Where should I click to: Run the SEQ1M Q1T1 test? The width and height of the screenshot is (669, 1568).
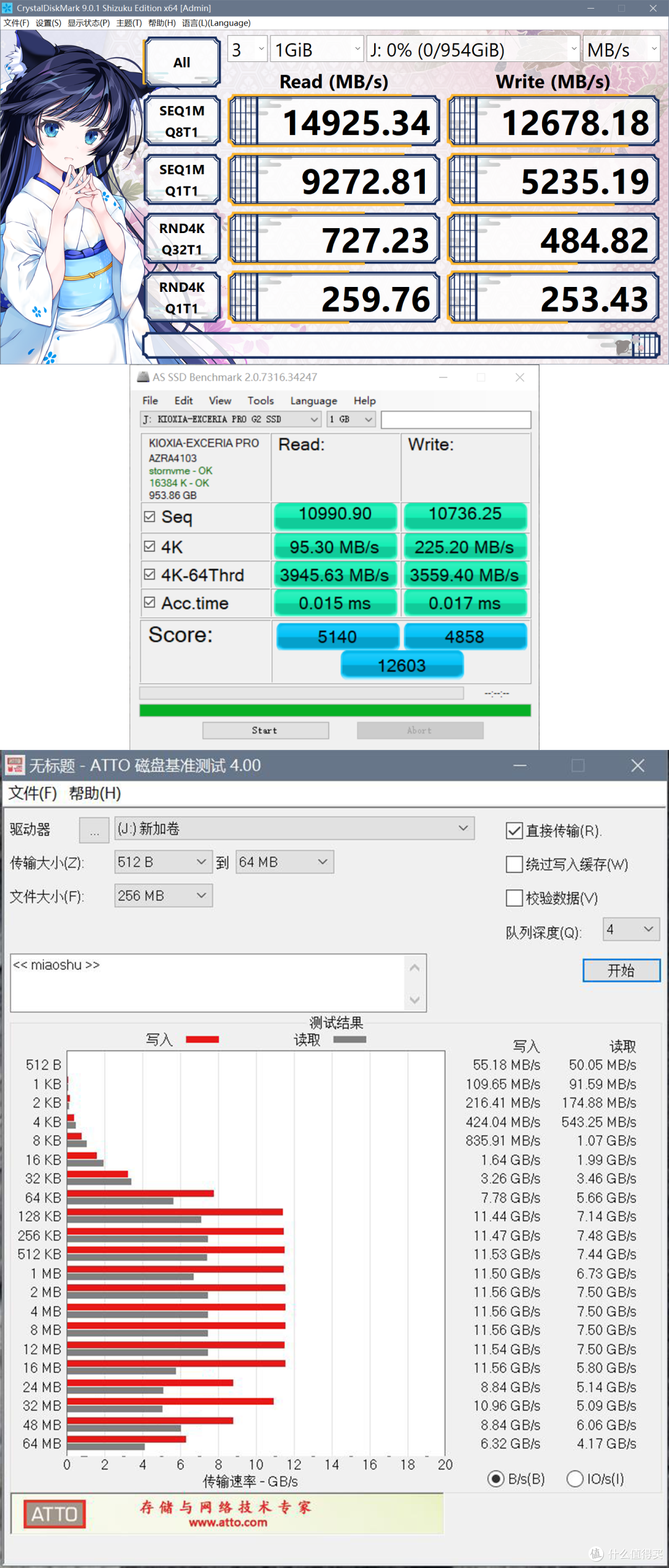pos(182,180)
